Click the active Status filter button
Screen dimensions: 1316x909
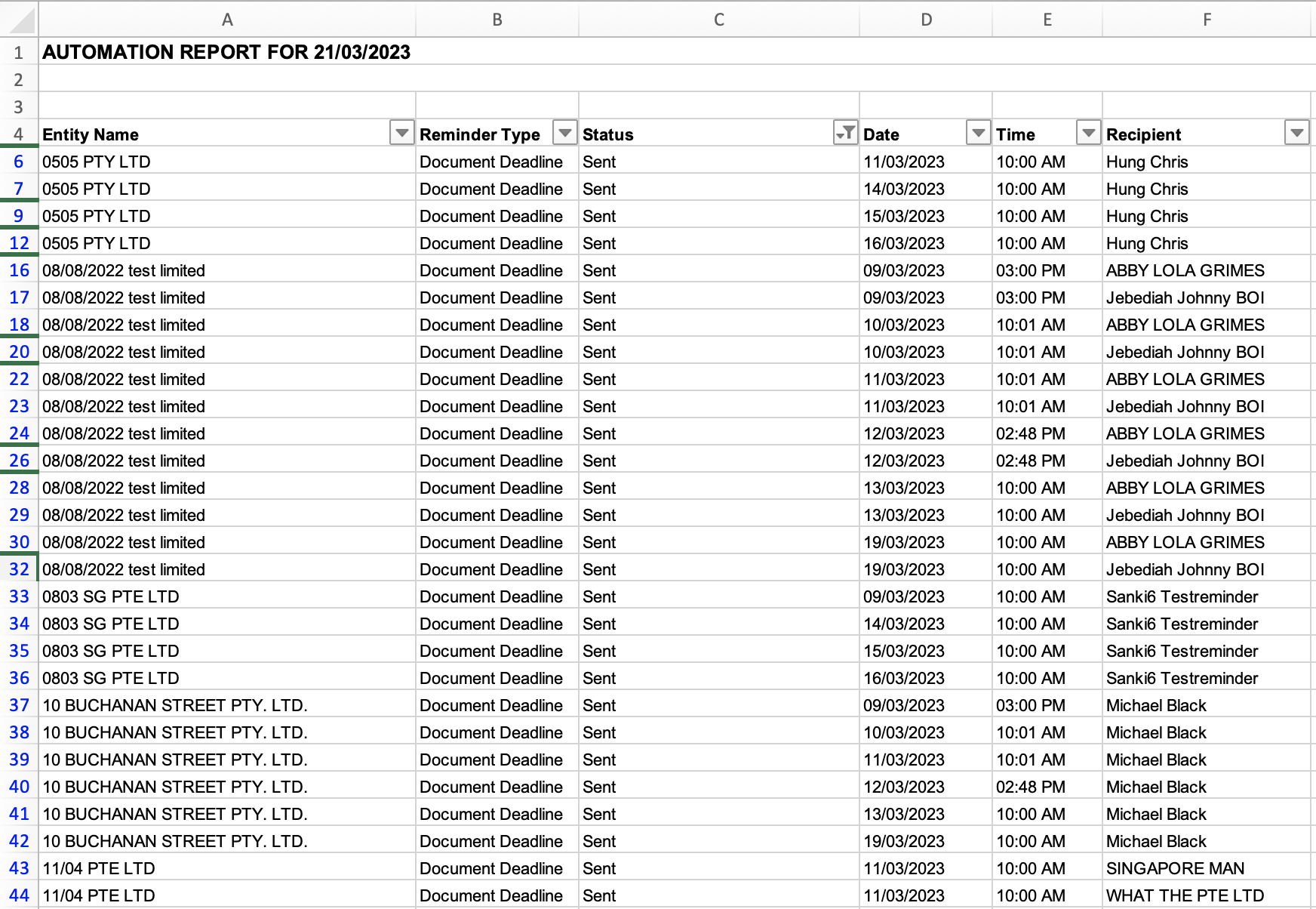coord(845,134)
